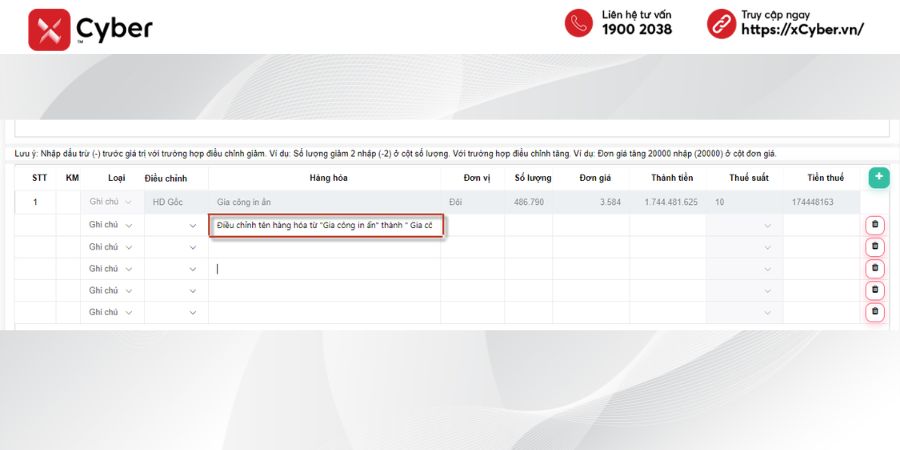The image size is (900, 450).
Task: Click the "Gia công in ấn" cell
Action: (x=324, y=202)
